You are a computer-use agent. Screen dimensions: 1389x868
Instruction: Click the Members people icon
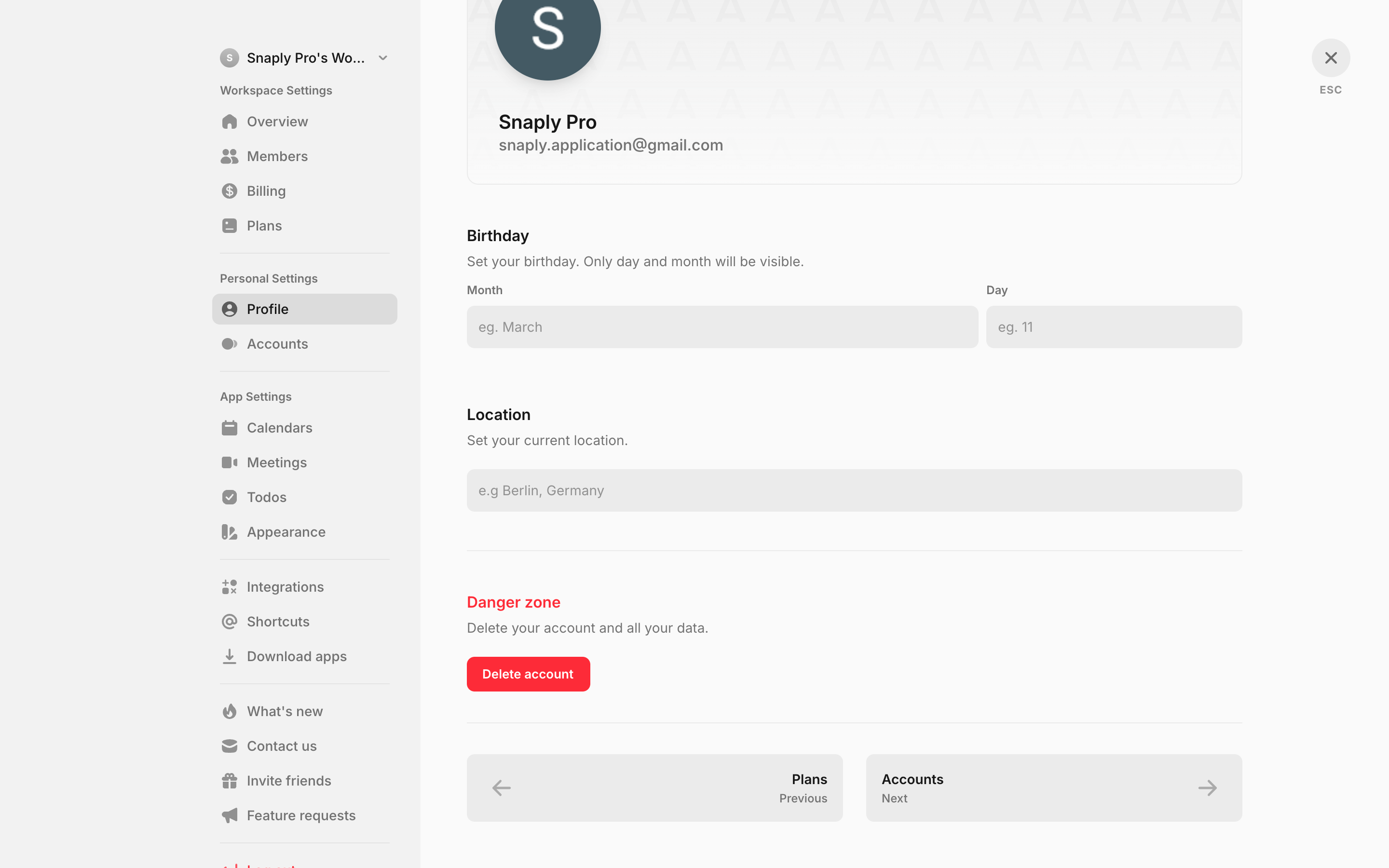(x=230, y=156)
